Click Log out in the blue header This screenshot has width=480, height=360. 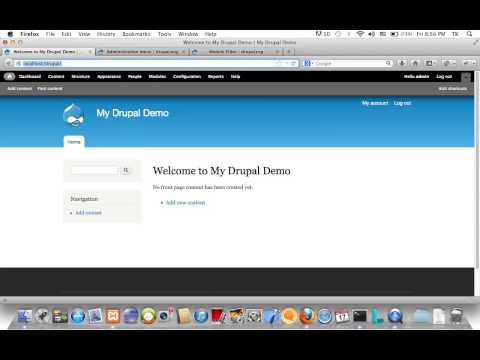coord(402,103)
